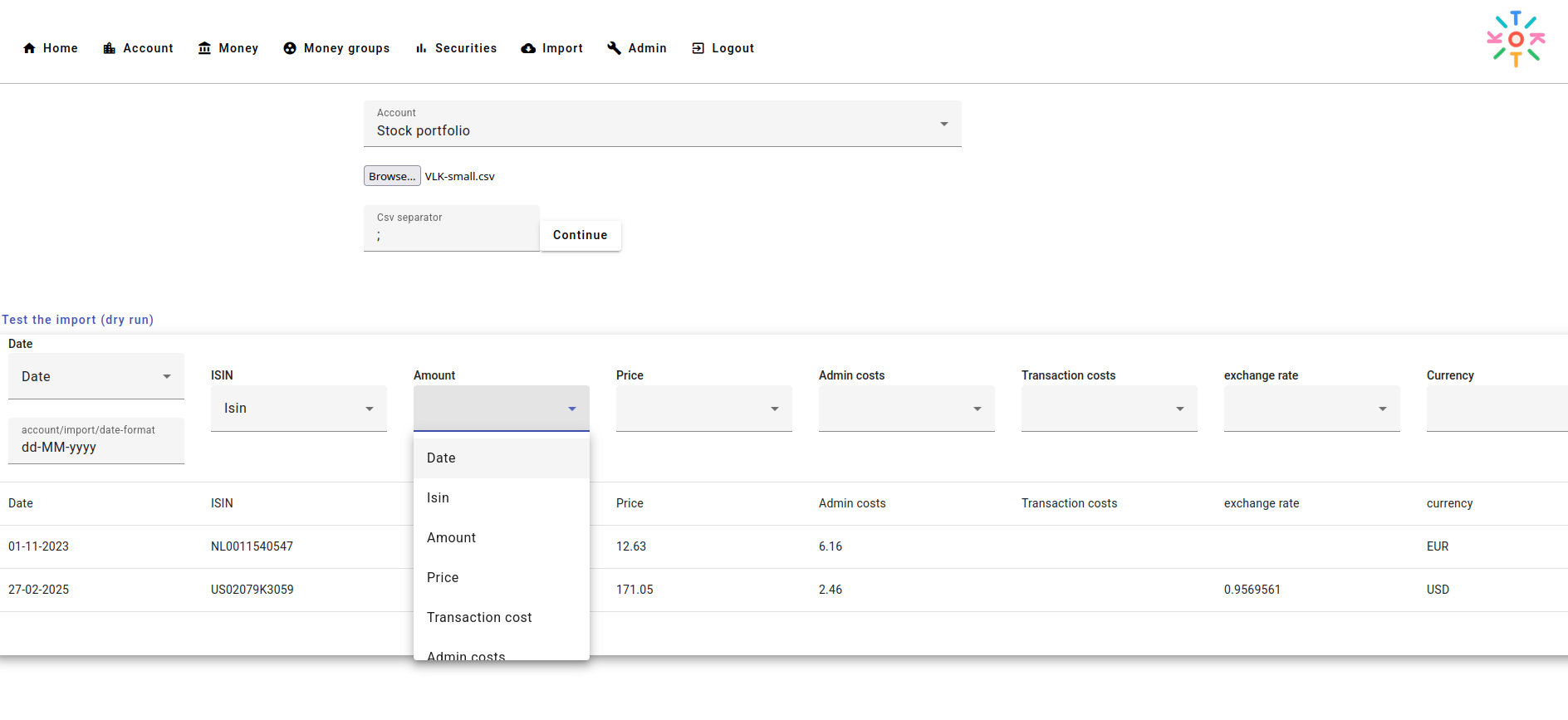Select Transaction cost option in list
Viewport: 1568px width, 720px height.
click(x=502, y=618)
